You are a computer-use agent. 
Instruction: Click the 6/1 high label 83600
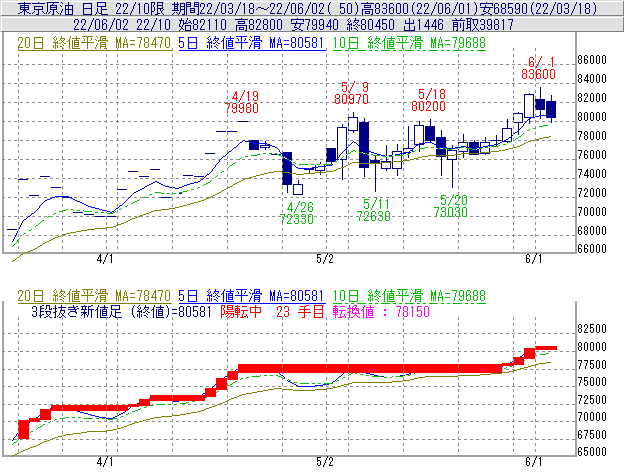coord(538,74)
